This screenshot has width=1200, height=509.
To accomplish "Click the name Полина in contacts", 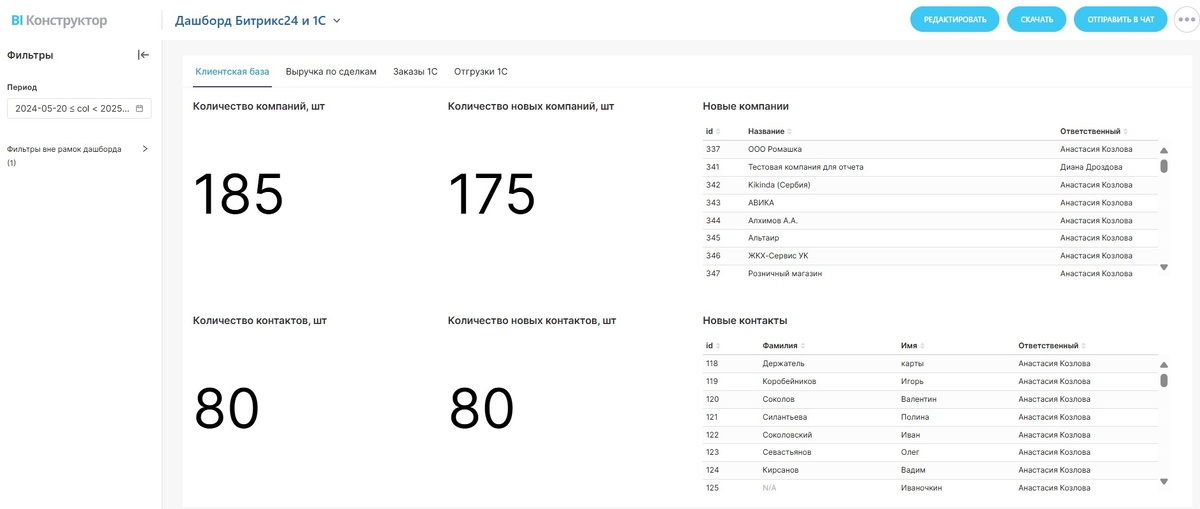I will 915,417.
